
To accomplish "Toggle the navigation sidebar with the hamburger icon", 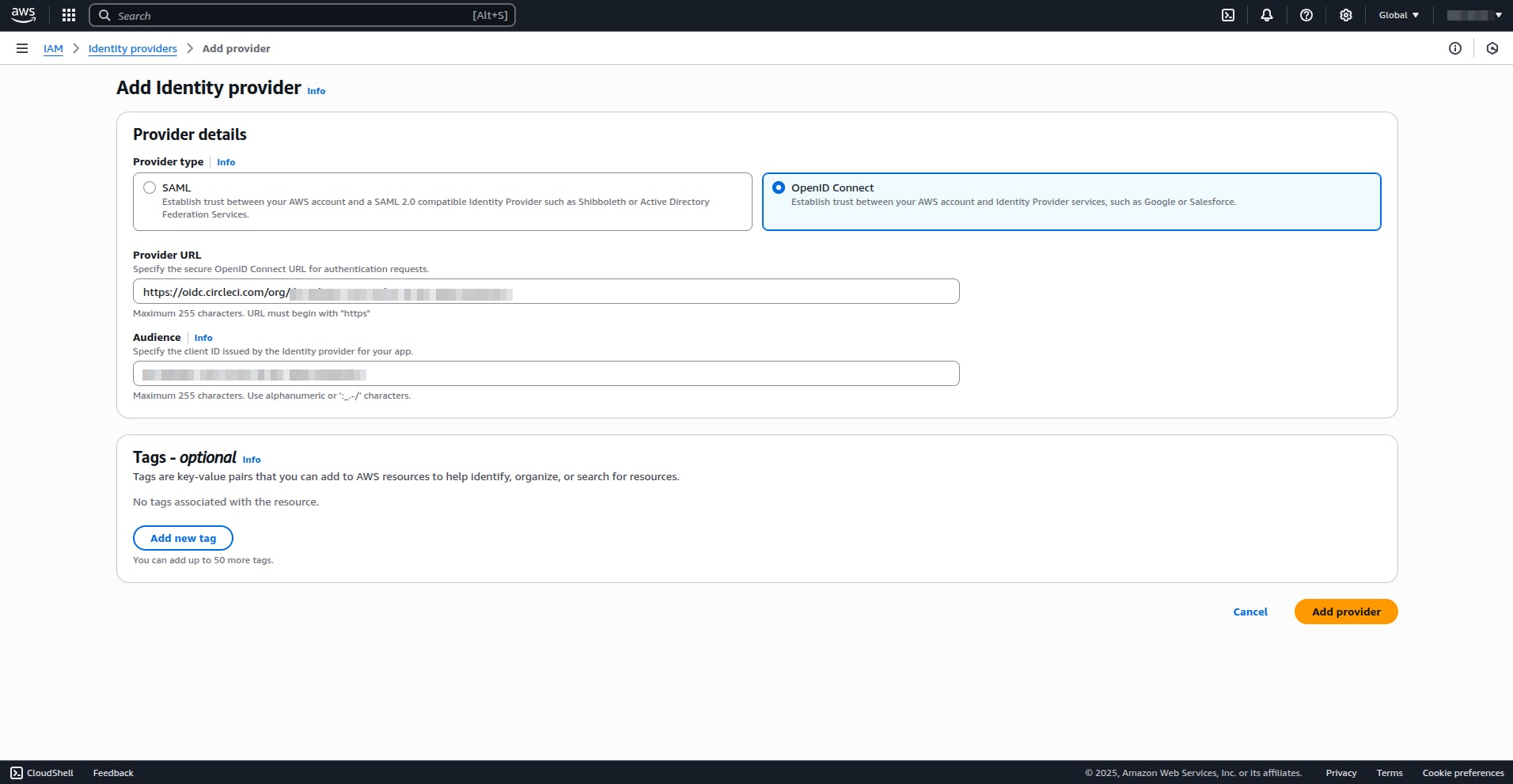I will [21, 48].
